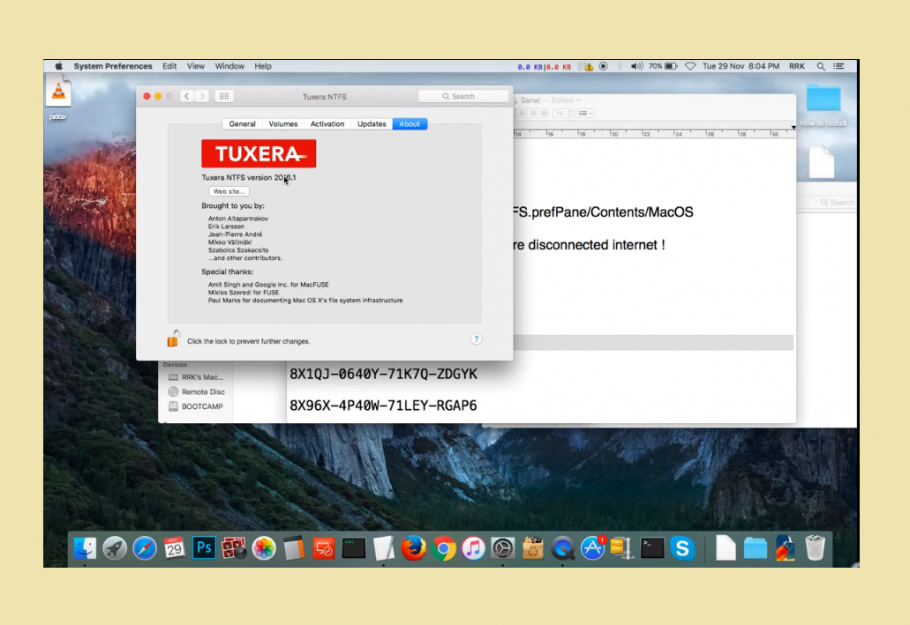Select Remote Disc in Finder sidebar
This screenshot has width=910, height=625.
[x=196, y=392]
